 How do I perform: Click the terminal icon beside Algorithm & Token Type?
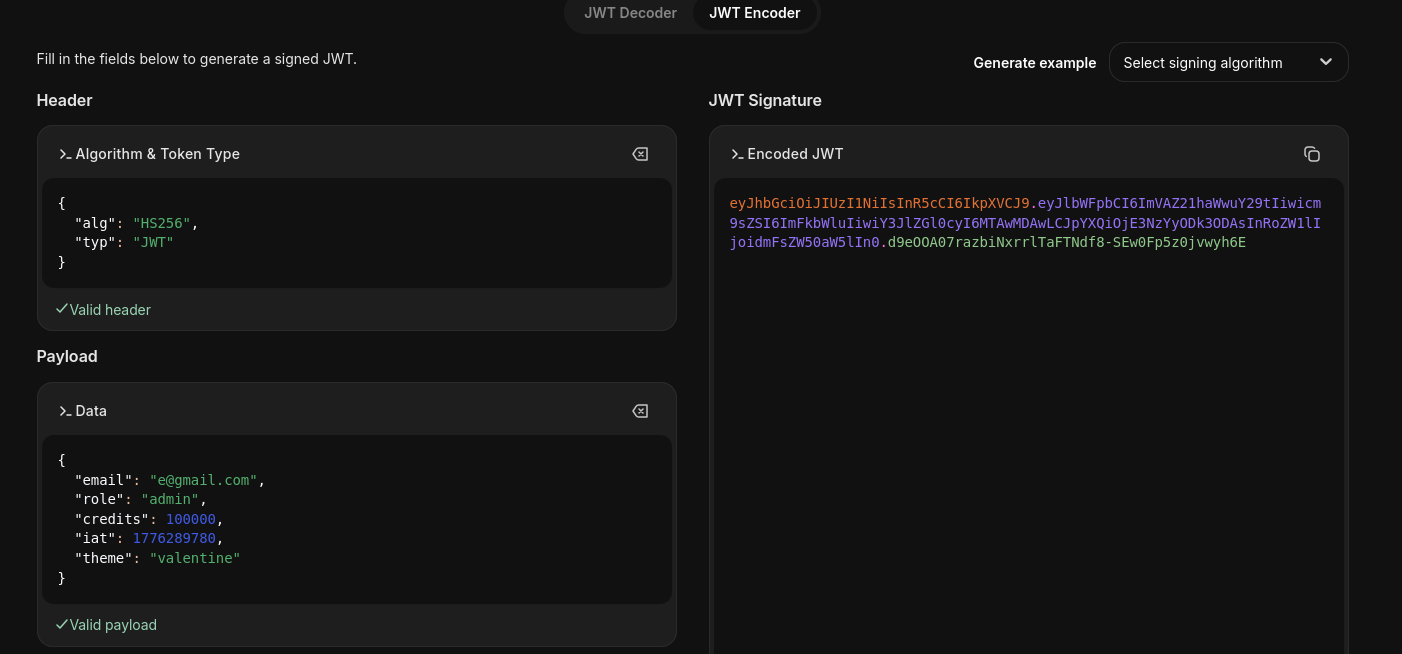(65, 154)
